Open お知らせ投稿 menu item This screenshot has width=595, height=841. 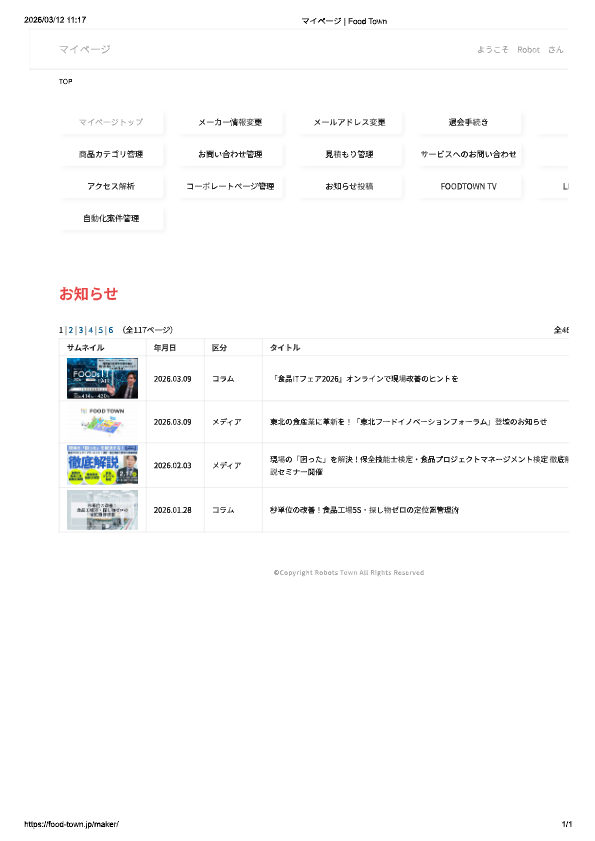[x=349, y=187]
